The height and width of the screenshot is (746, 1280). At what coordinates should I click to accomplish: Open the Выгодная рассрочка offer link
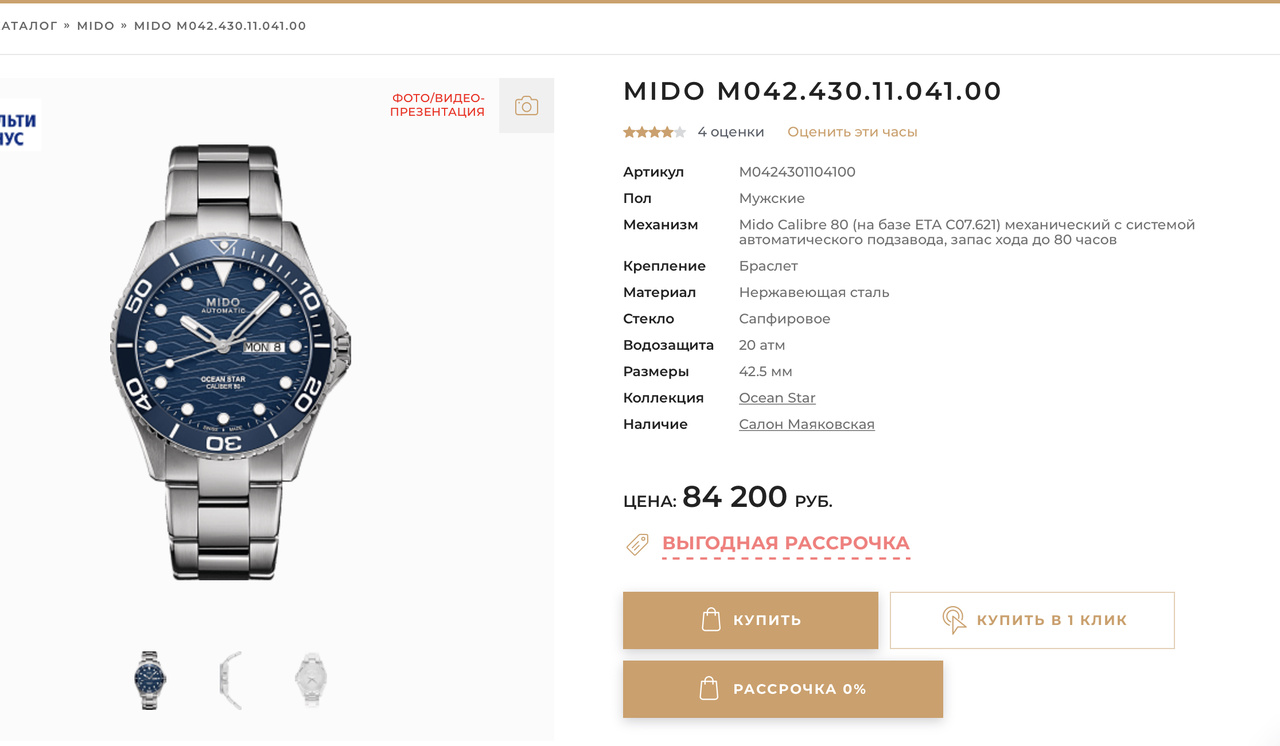[785, 543]
